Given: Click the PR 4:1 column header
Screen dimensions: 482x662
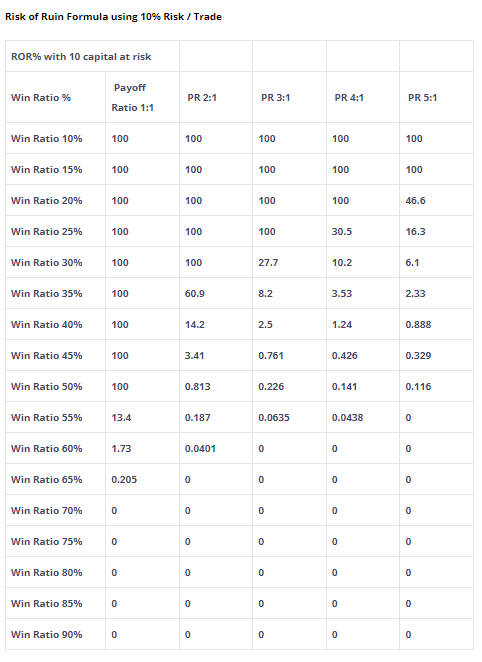Looking at the screenshot, I should pyautogui.click(x=363, y=97).
